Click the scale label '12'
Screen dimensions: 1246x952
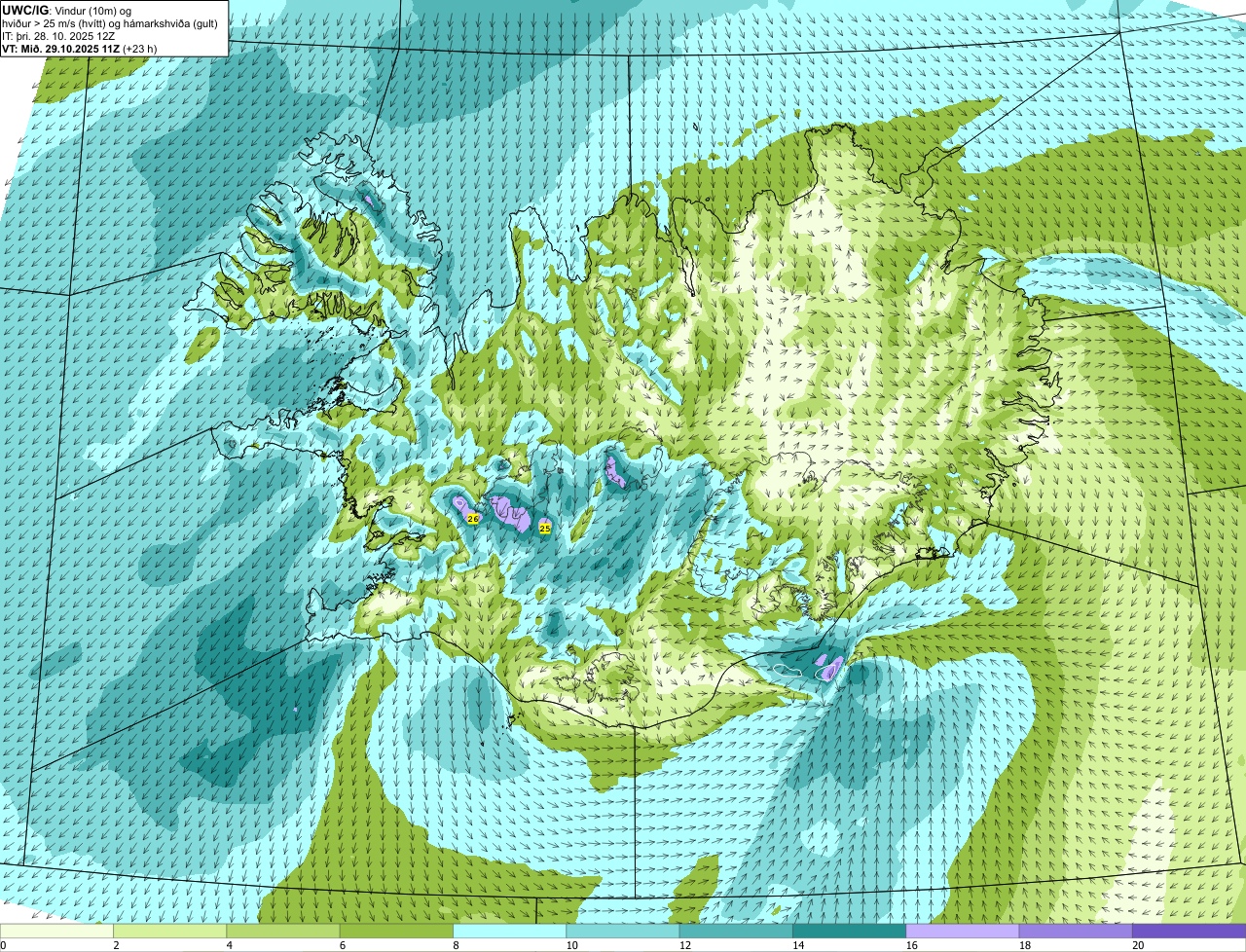pyautogui.click(x=684, y=945)
